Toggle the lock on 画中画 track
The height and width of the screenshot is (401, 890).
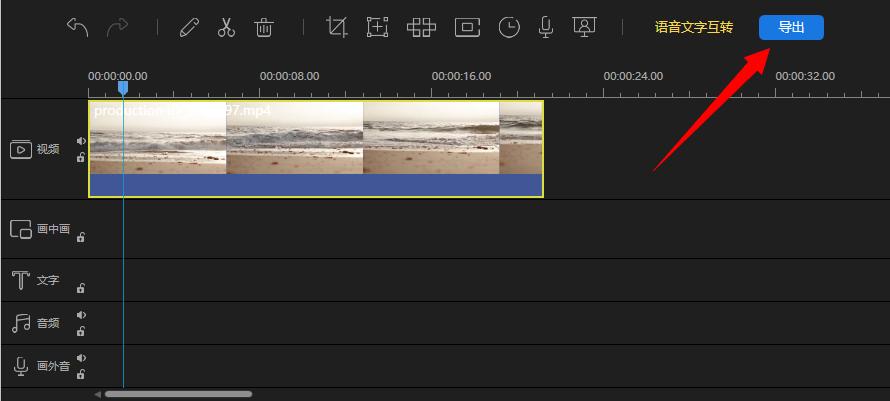[x=81, y=237]
